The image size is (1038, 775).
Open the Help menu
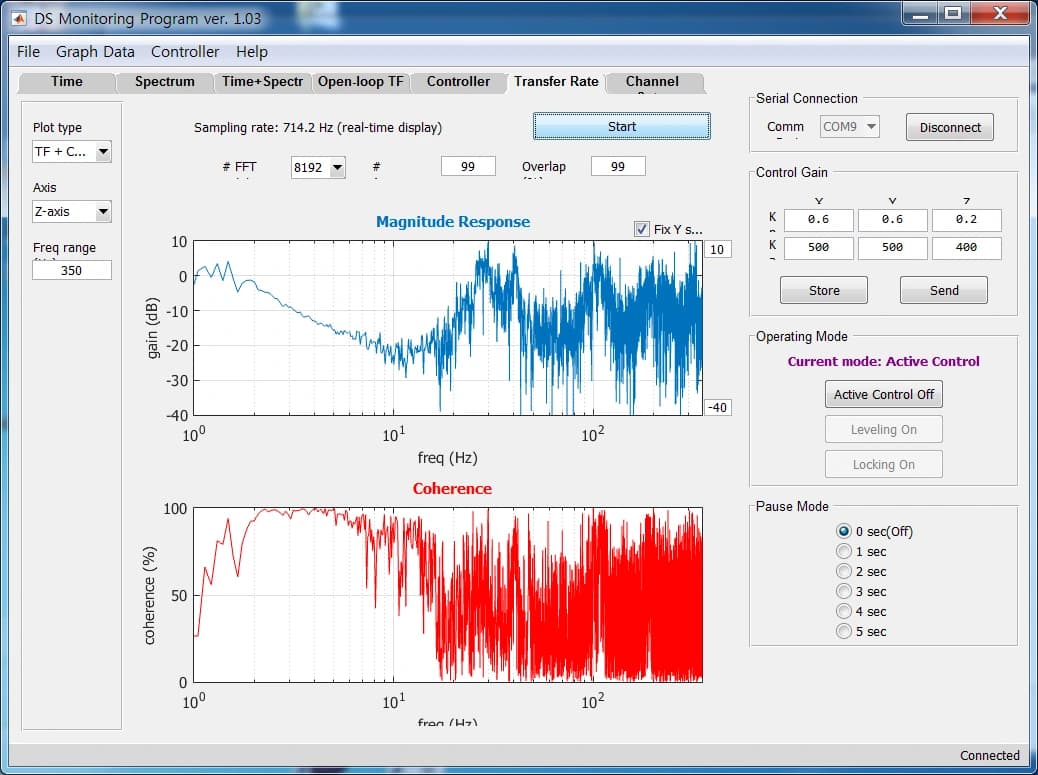[252, 52]
